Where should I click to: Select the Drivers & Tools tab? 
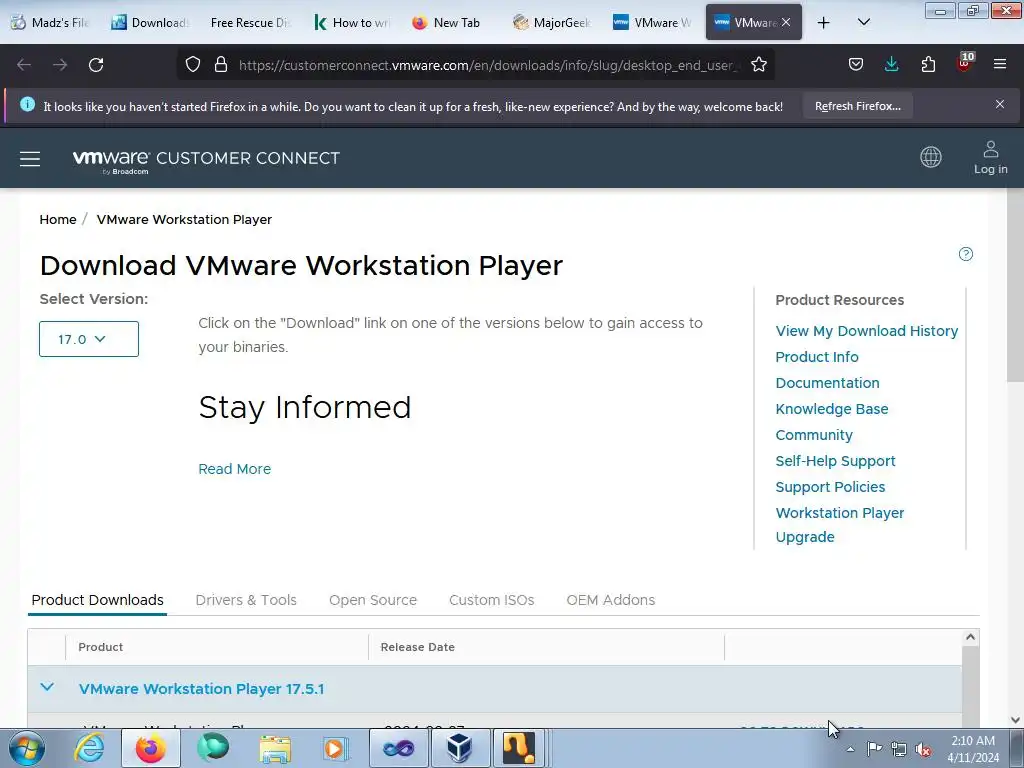[x=246, y=600]
